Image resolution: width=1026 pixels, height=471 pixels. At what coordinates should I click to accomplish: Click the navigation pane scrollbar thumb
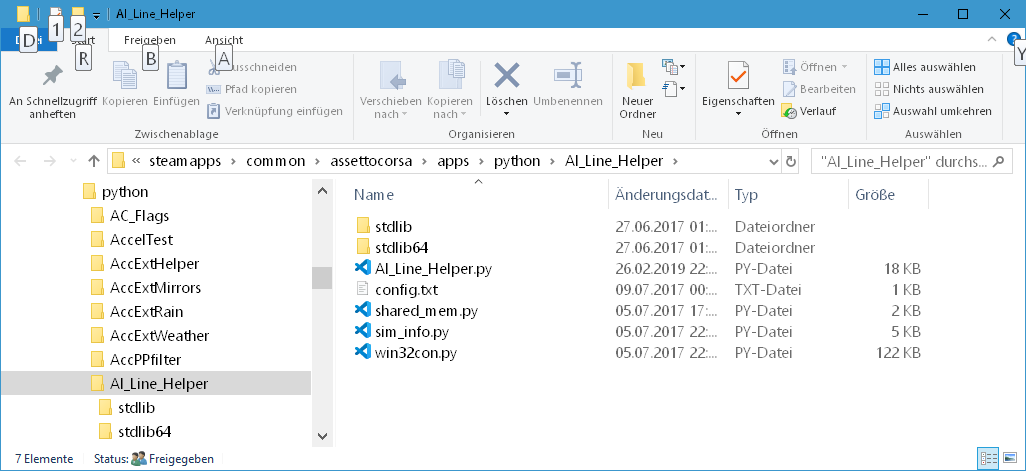pos(321,277)
